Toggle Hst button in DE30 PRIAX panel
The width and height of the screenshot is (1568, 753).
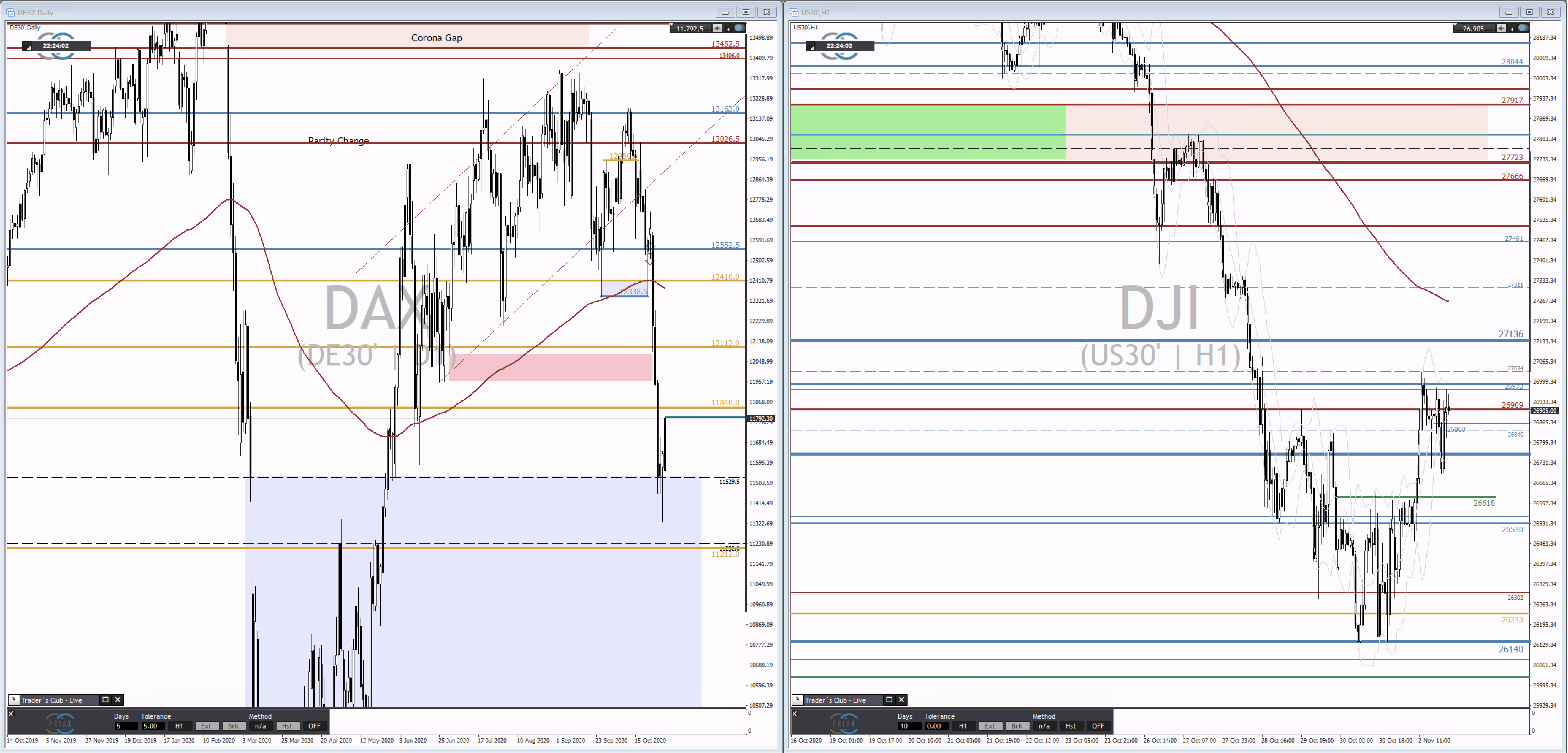click(287, 726)
